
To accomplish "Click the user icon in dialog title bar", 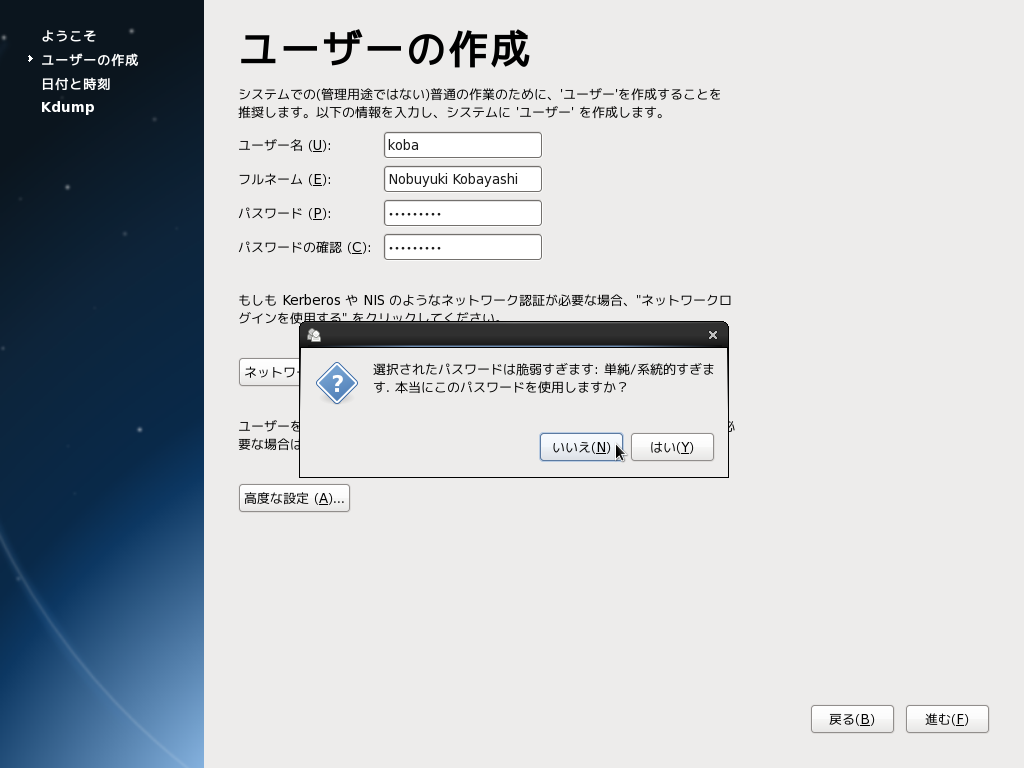I will point(314,335).
